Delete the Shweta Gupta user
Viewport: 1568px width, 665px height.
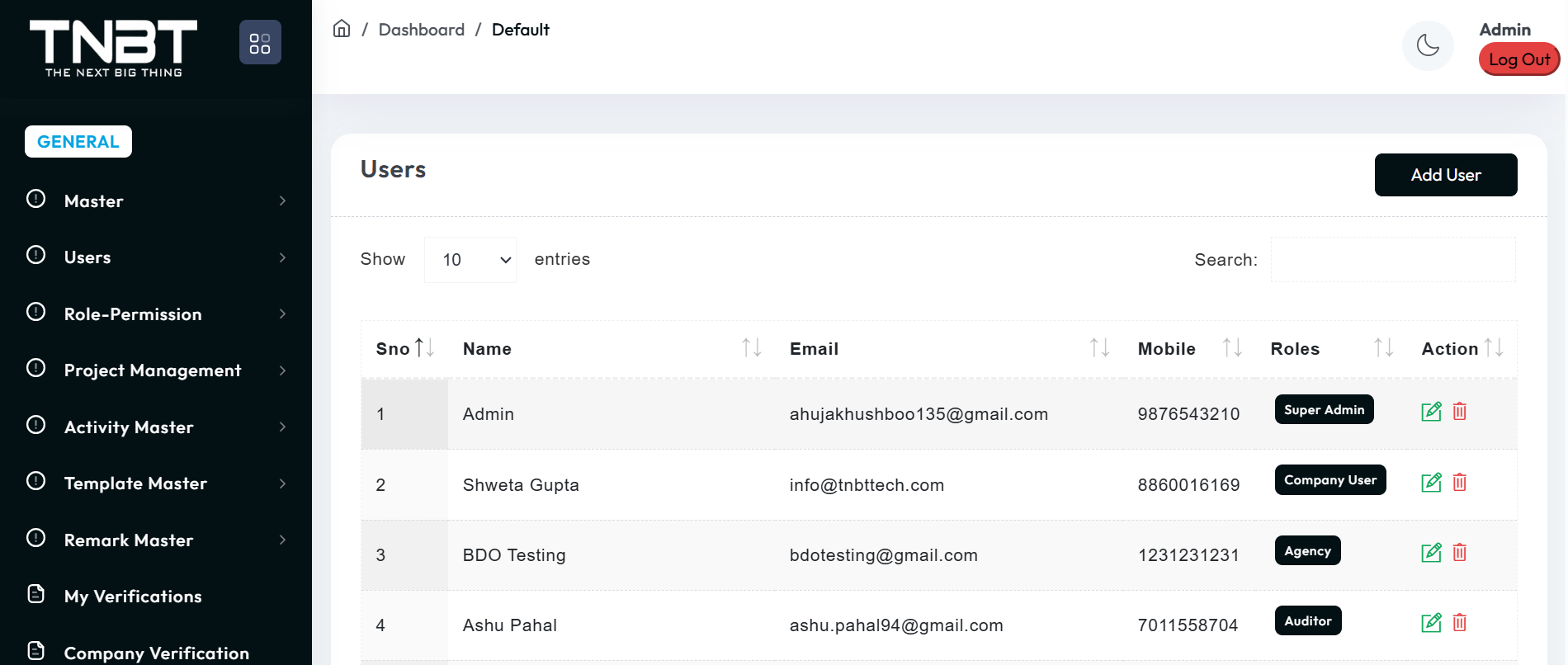pos(1459,483)
